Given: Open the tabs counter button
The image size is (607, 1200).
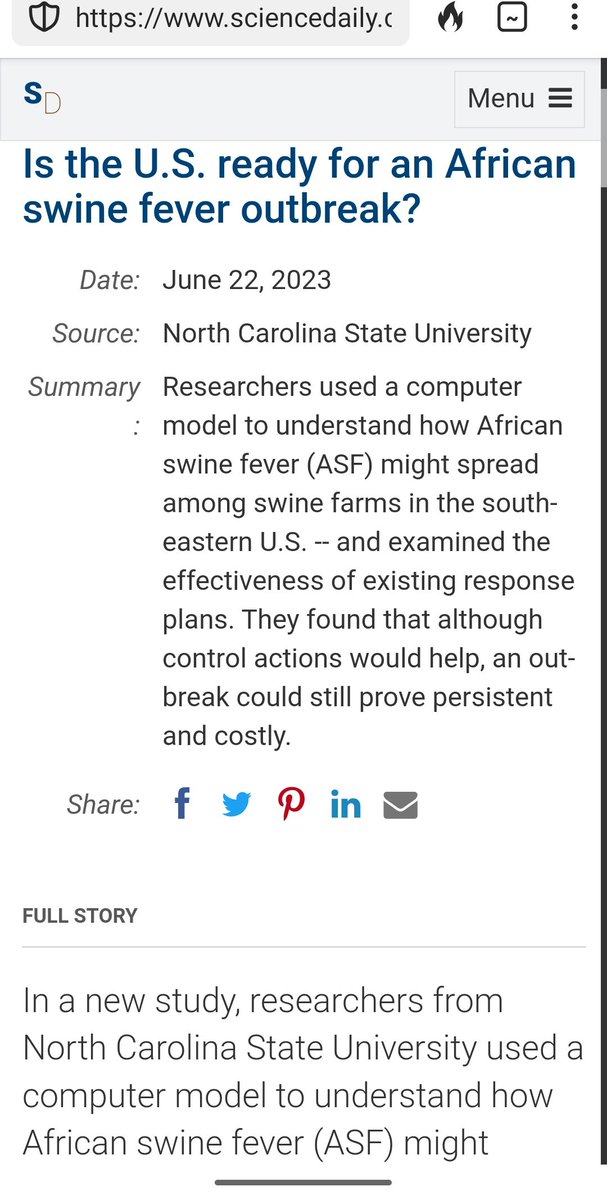Looking at the screenshot, I should point(512,19).
